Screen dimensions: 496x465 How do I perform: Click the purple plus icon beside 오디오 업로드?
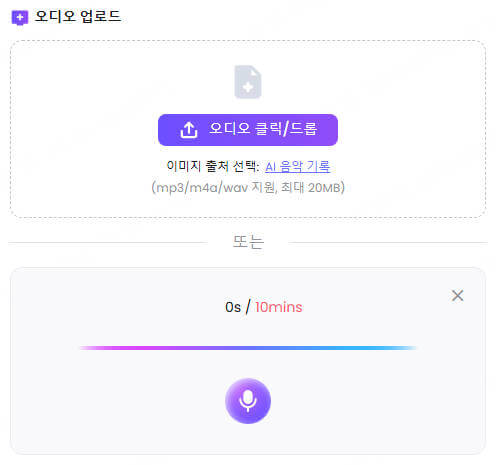pyautogui.click(x=20, y=18)
